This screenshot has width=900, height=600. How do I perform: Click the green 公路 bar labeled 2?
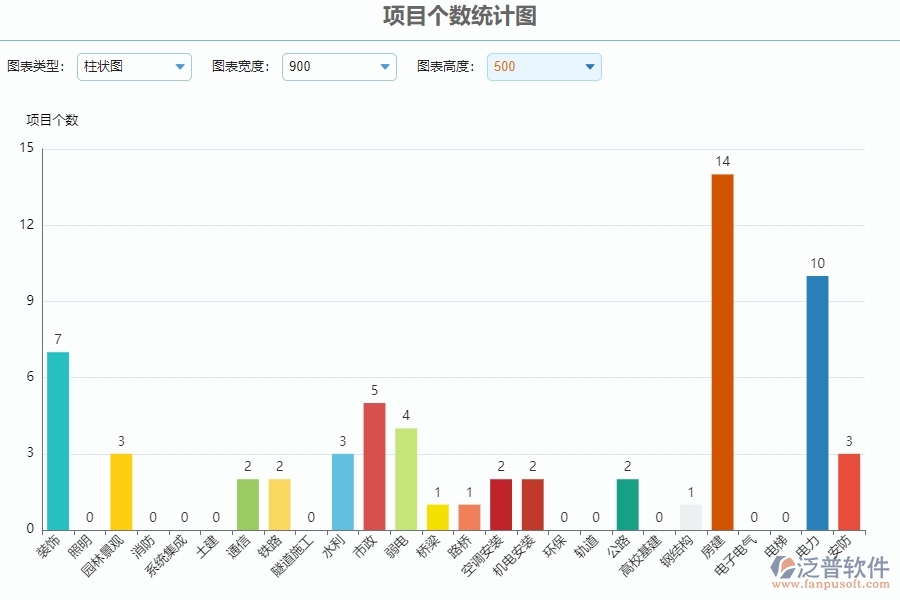(627, 505)
